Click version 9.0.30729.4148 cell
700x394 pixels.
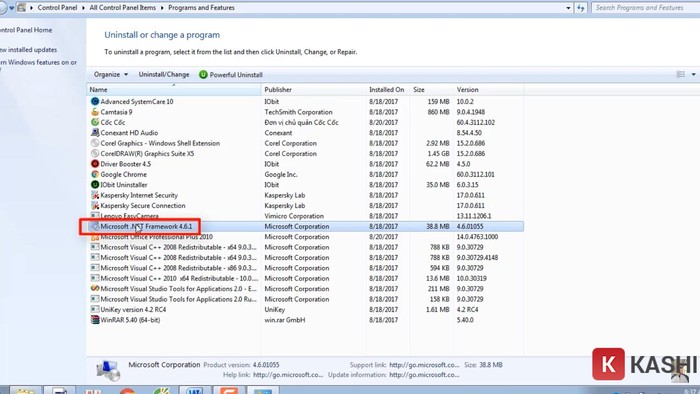pyautogui.click(x=477, y=257)
